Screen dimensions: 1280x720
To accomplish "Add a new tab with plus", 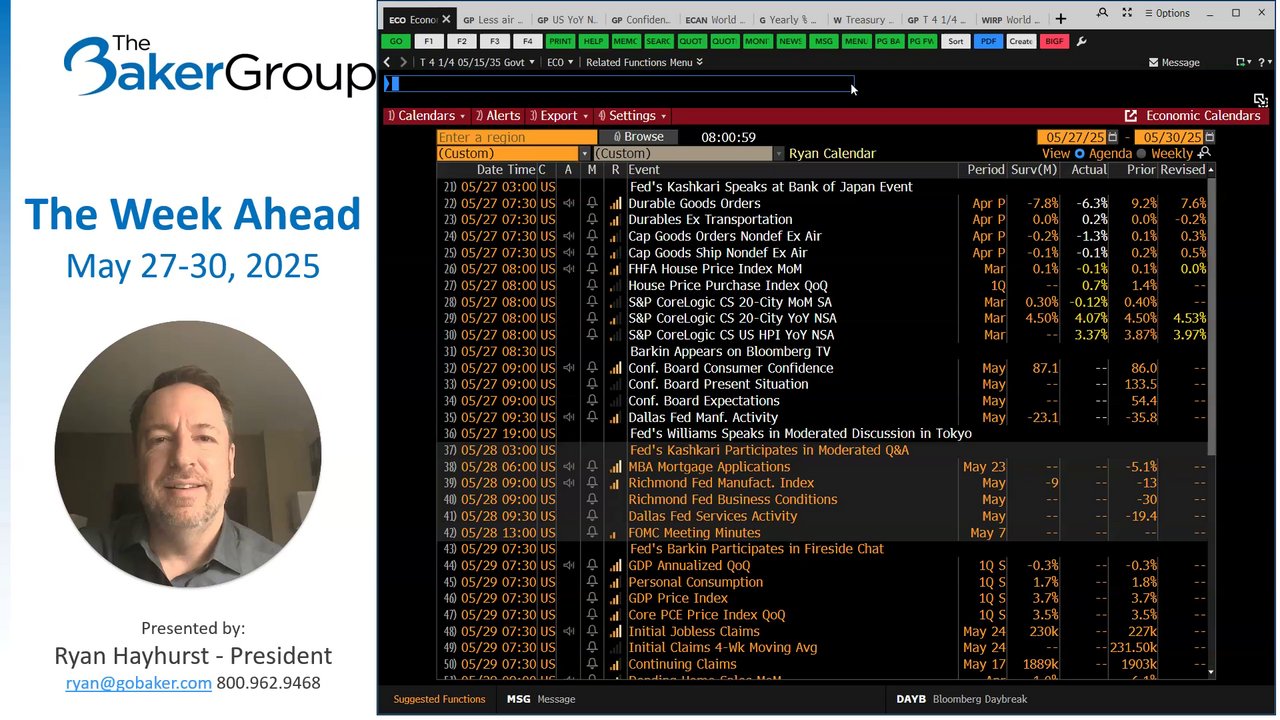I will (x=1061, y=19).
